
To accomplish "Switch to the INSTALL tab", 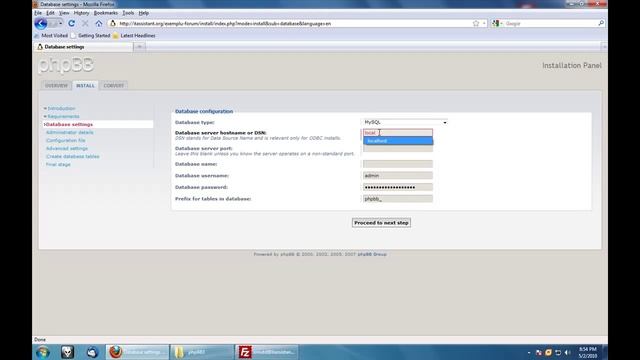I will click(x=85, y=86).
